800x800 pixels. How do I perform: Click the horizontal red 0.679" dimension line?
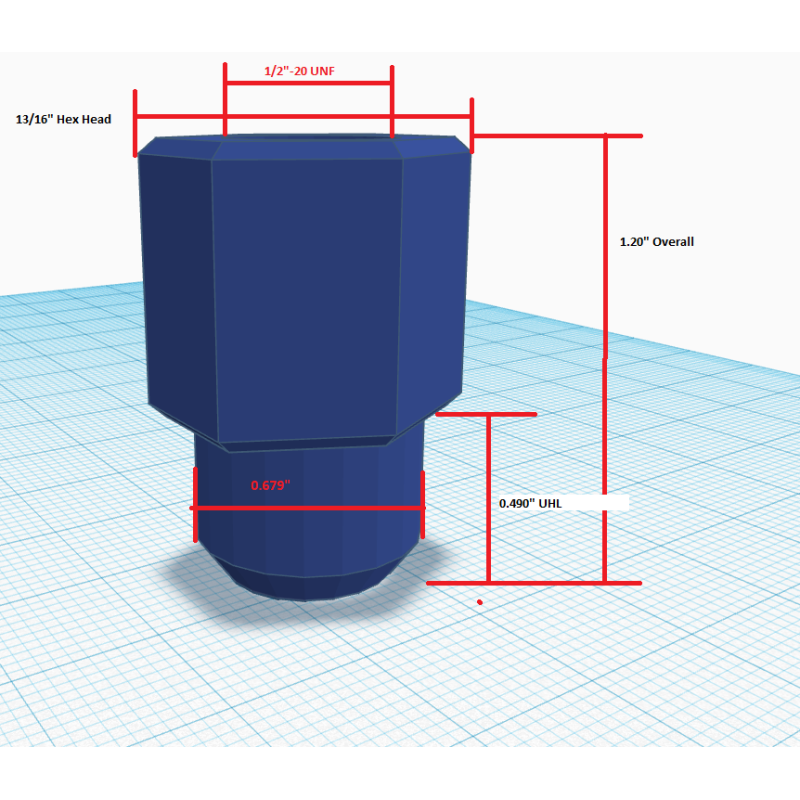[308, 508]
